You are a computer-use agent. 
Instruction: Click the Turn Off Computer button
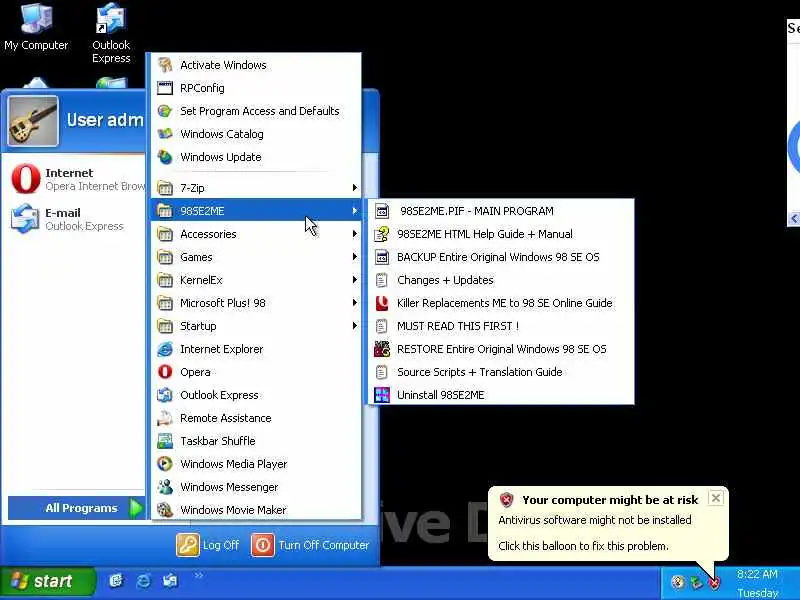[310, 545]
